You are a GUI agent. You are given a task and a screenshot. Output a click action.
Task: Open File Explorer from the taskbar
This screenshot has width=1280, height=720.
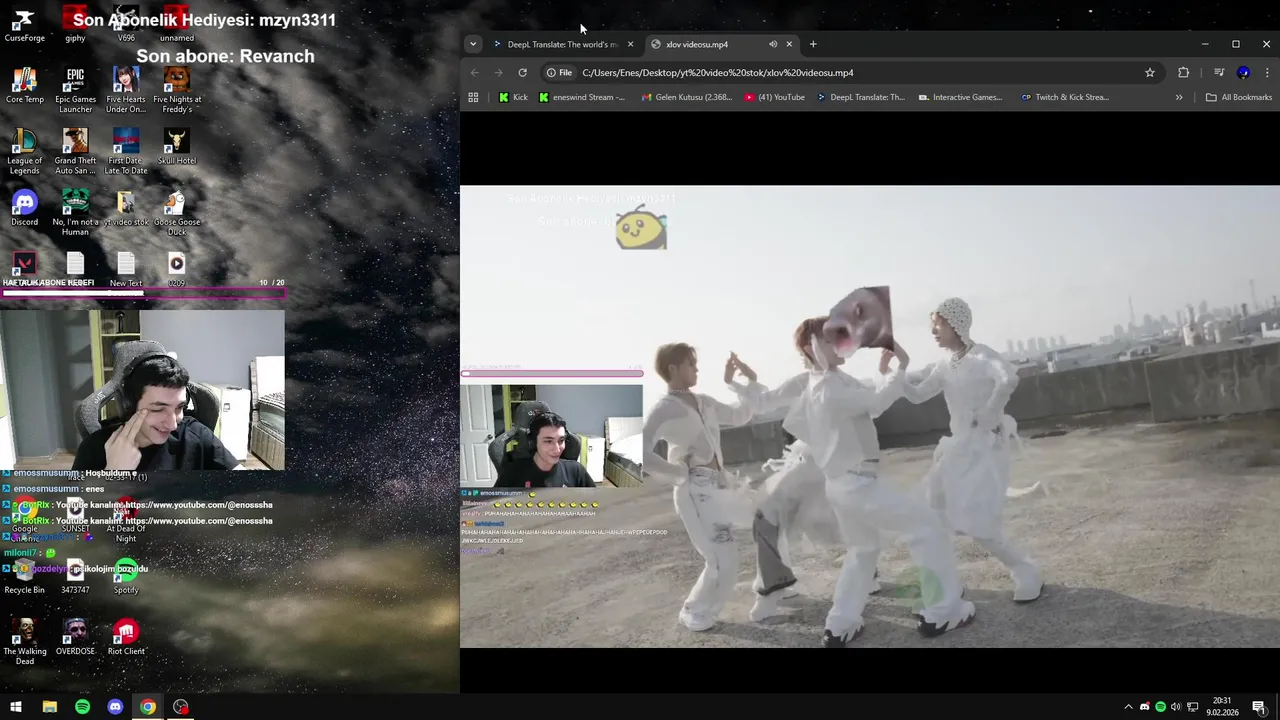click(49, 707)
